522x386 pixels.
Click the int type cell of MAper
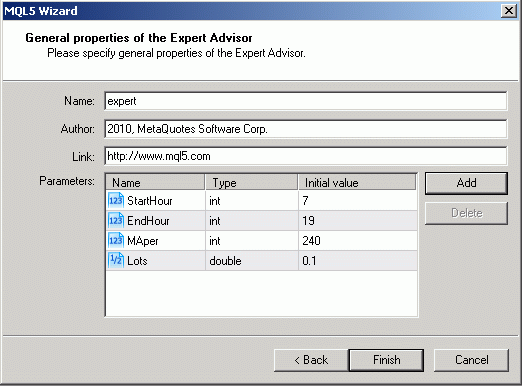point(252,241)
